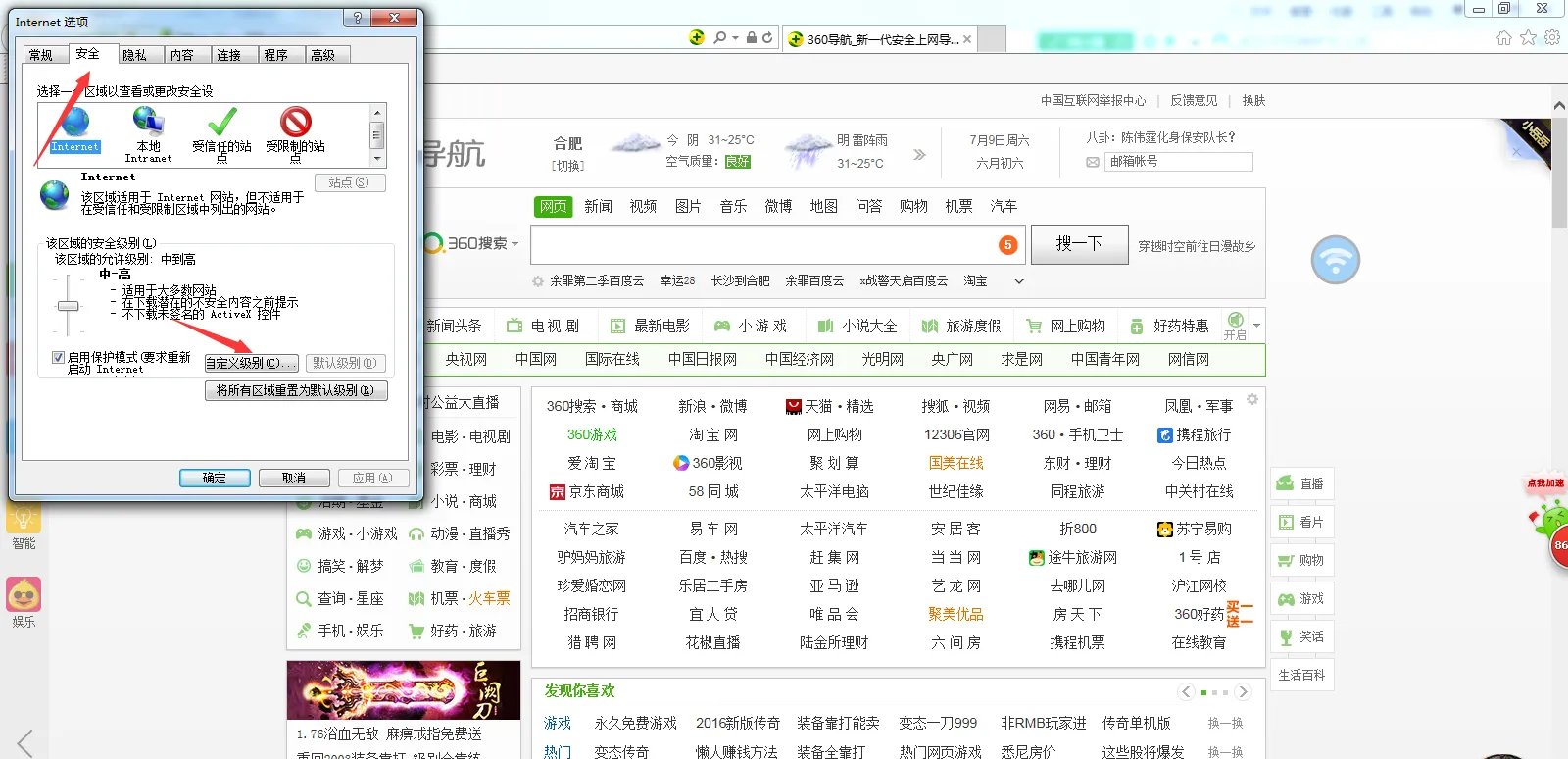This screenshot has height=759, width=1568.
Task: Click the game advertisement thumbnail
Action: pyautogui.click(x=404, y=690)
